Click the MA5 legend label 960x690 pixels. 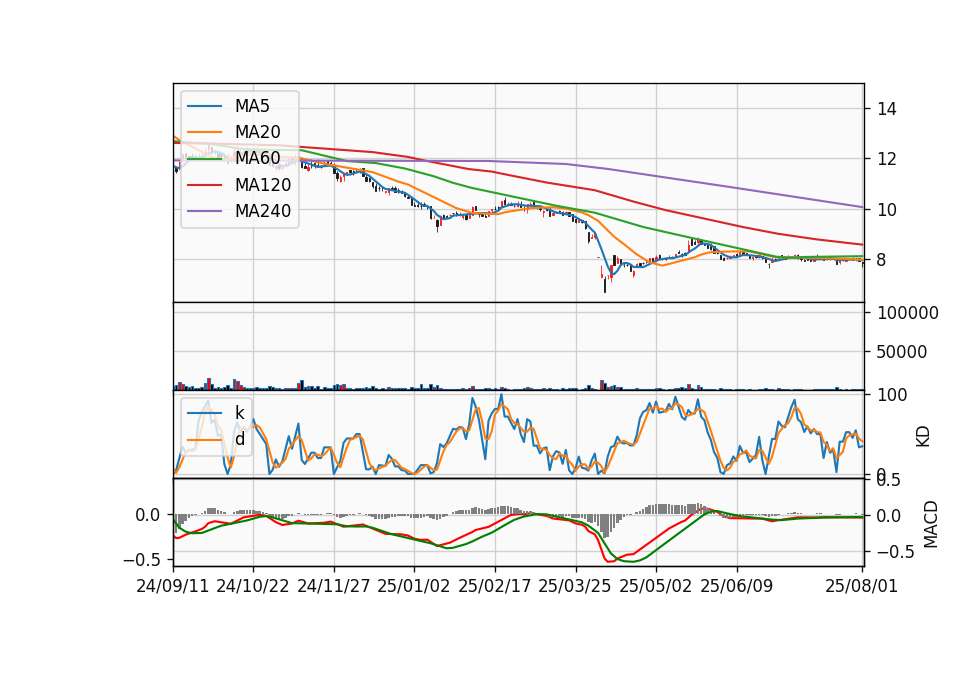(252, 106)
